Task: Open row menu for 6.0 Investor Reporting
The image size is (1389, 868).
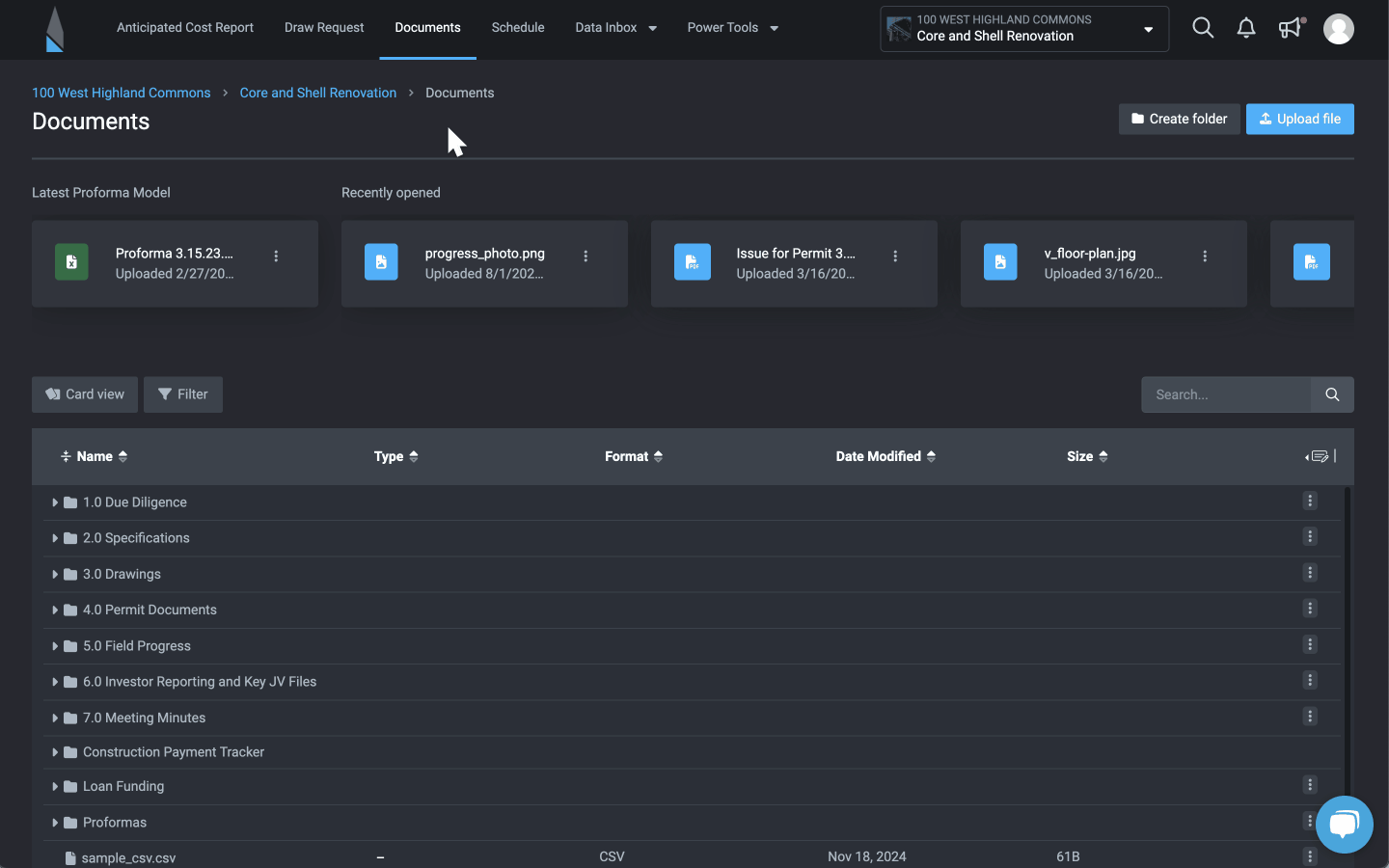Action: tap(1310, 680)
